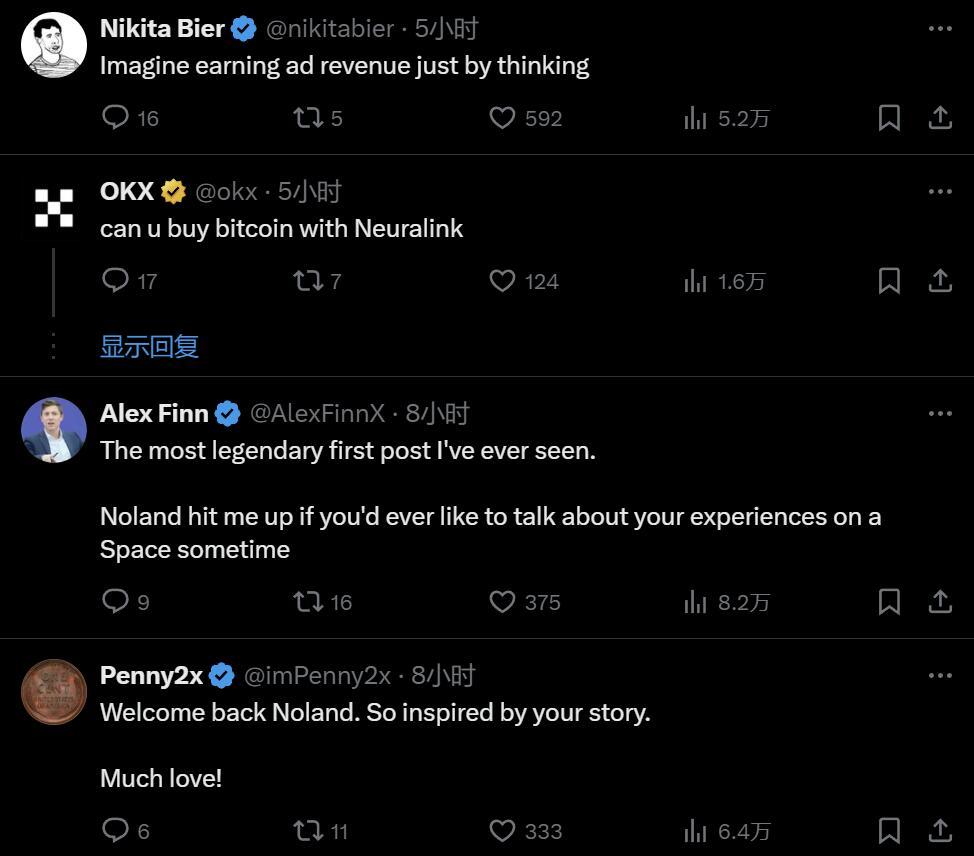This screenshot has width=974, height=856.
Task: Reply to Nikita Bier's tweet
Action: (x=116, y=118)
